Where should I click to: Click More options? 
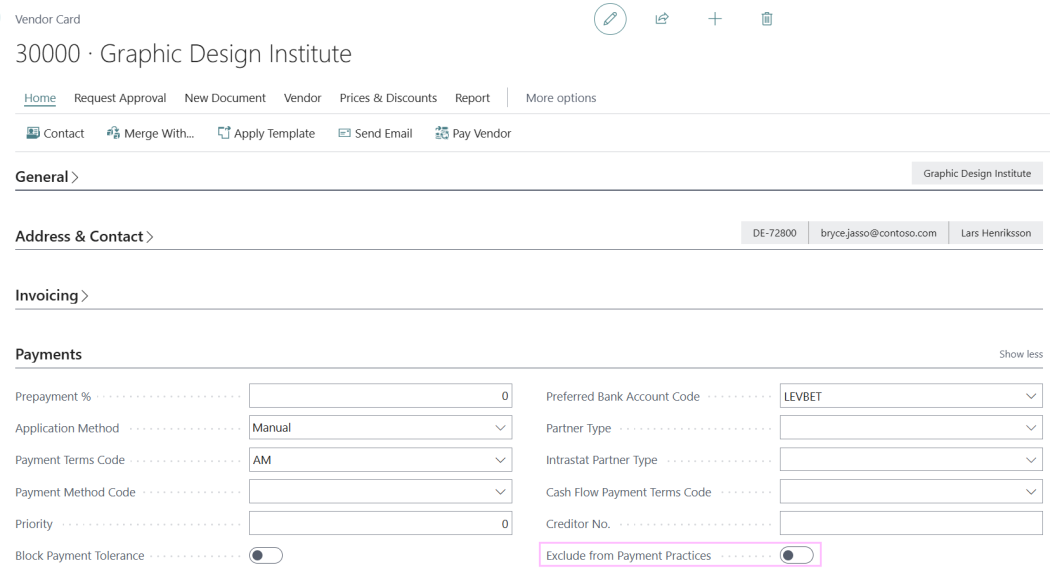[x=561, y=98]
